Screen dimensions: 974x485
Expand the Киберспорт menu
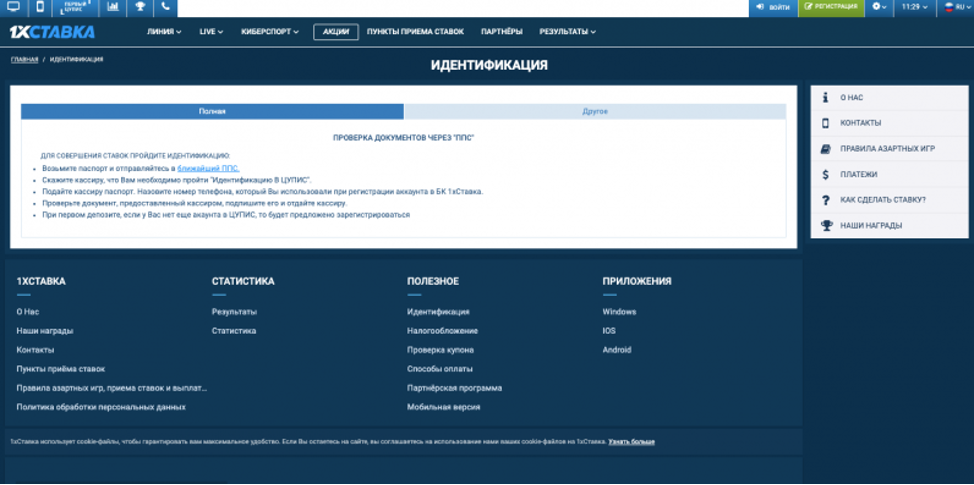pyautogui.click(x=270, y=32)
